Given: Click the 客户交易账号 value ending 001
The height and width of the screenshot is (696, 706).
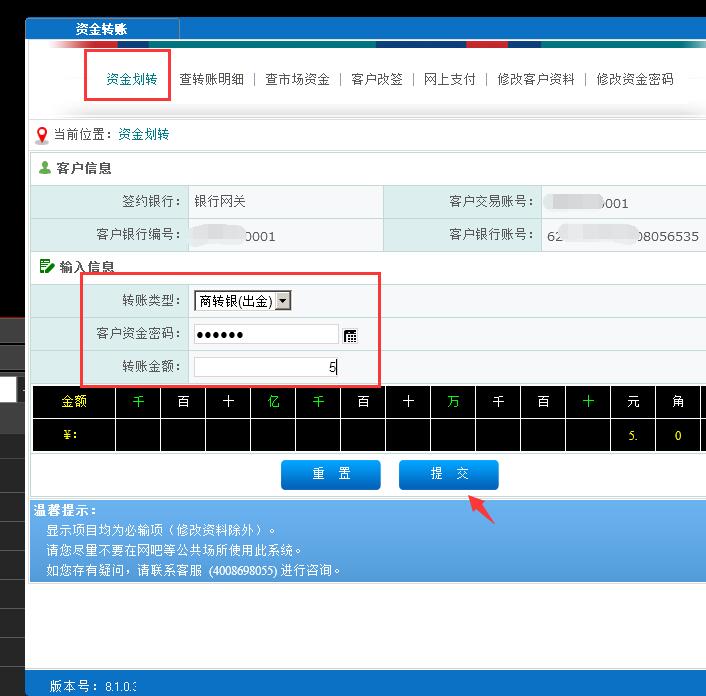Looking at the screenshot, I should [x=586, y=203].
